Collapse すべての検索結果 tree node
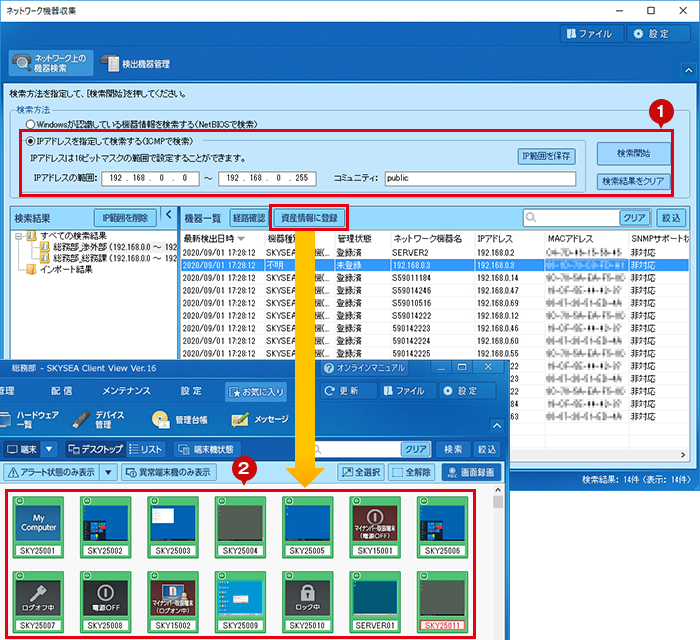This screenshot has height=640, width=700. tap(18, 236)
